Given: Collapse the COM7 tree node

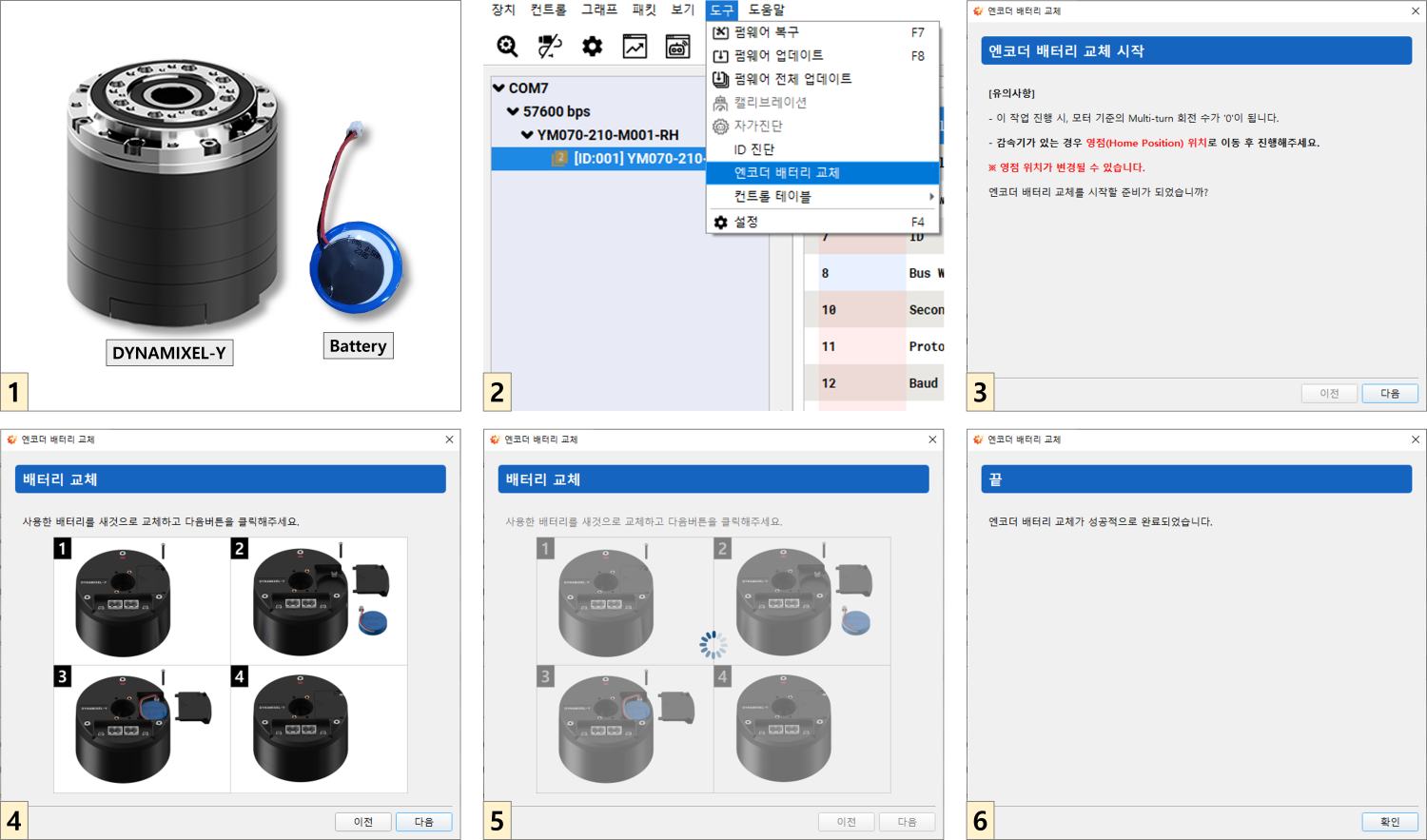Looking at the screenshot, I should click(498, 88).
